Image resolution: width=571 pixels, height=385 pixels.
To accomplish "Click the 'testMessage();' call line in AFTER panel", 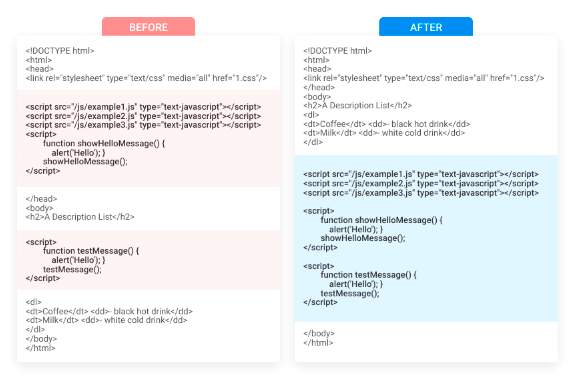I will tap(350, 294).
